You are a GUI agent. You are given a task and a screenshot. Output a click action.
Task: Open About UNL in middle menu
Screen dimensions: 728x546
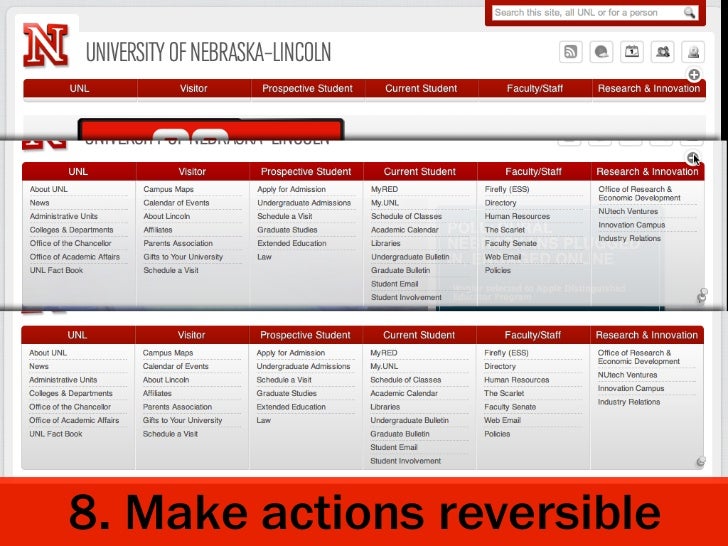(49, 189)
